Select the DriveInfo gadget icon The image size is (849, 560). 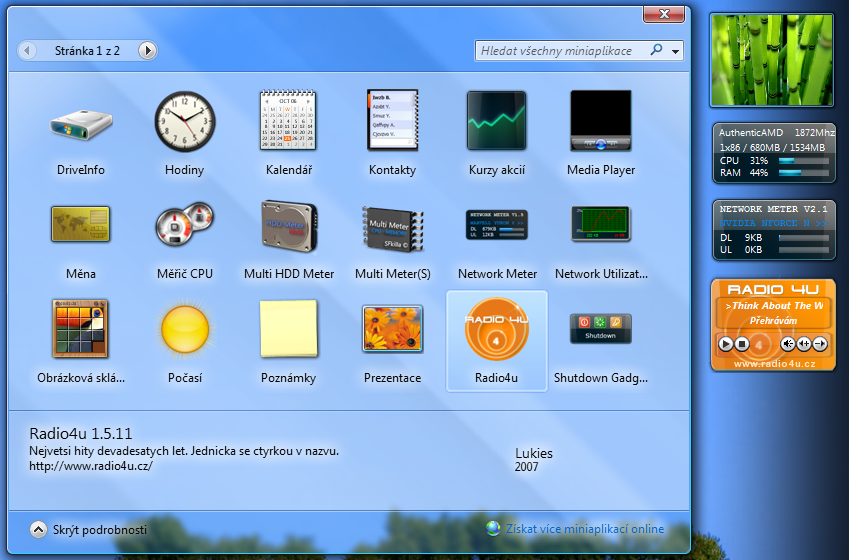pyautogui.click(x=80, y=122)
